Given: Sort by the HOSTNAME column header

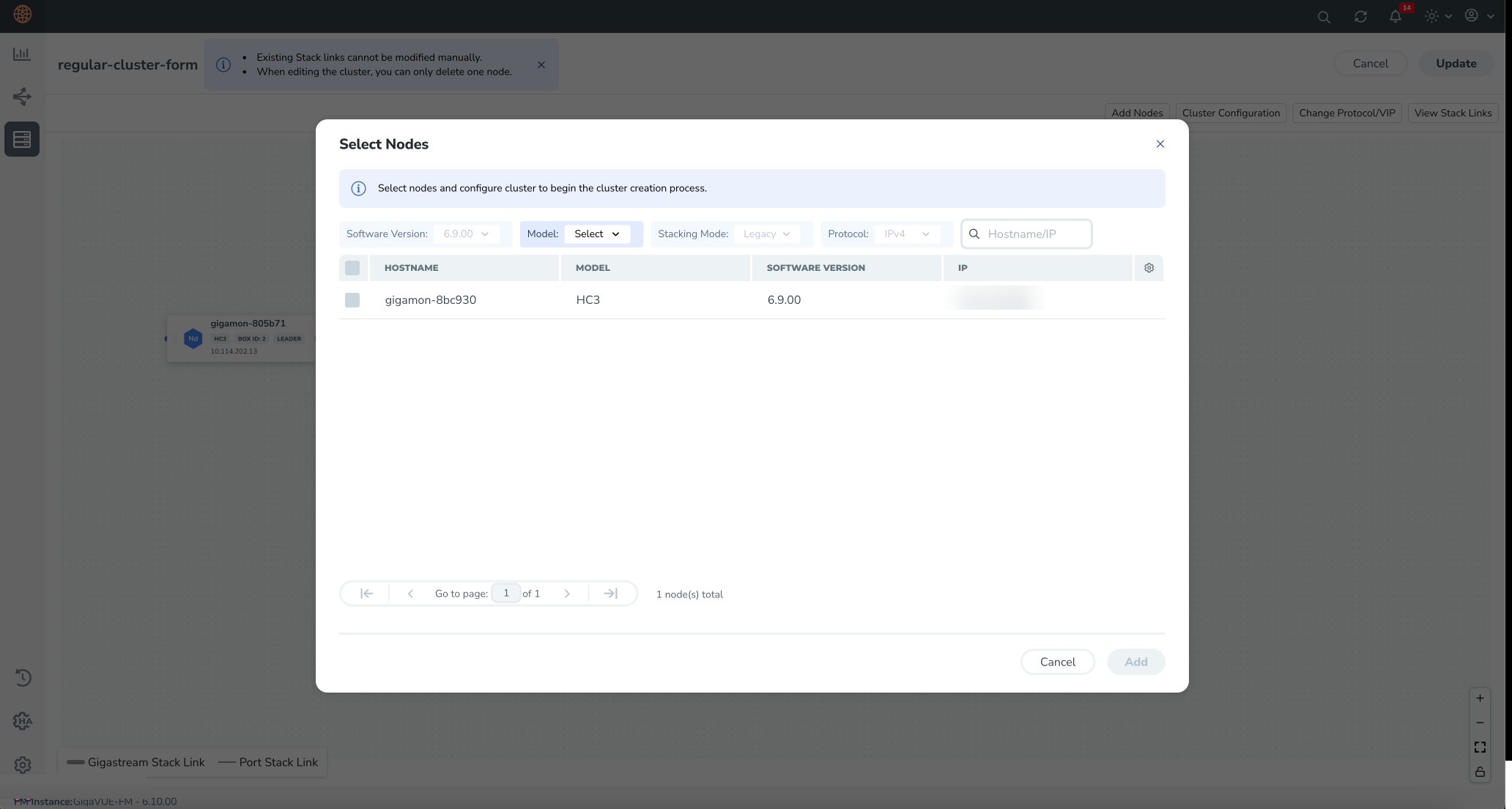Looking at the screenshot, I should 412,268.
